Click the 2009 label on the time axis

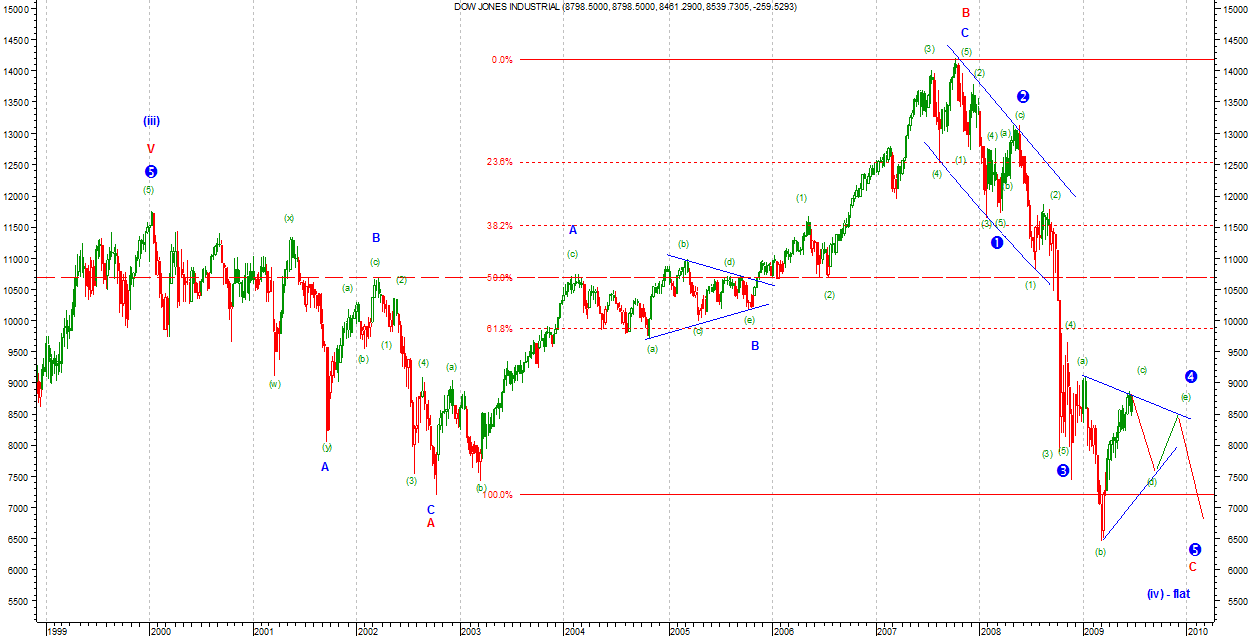tap(1095, 630)
